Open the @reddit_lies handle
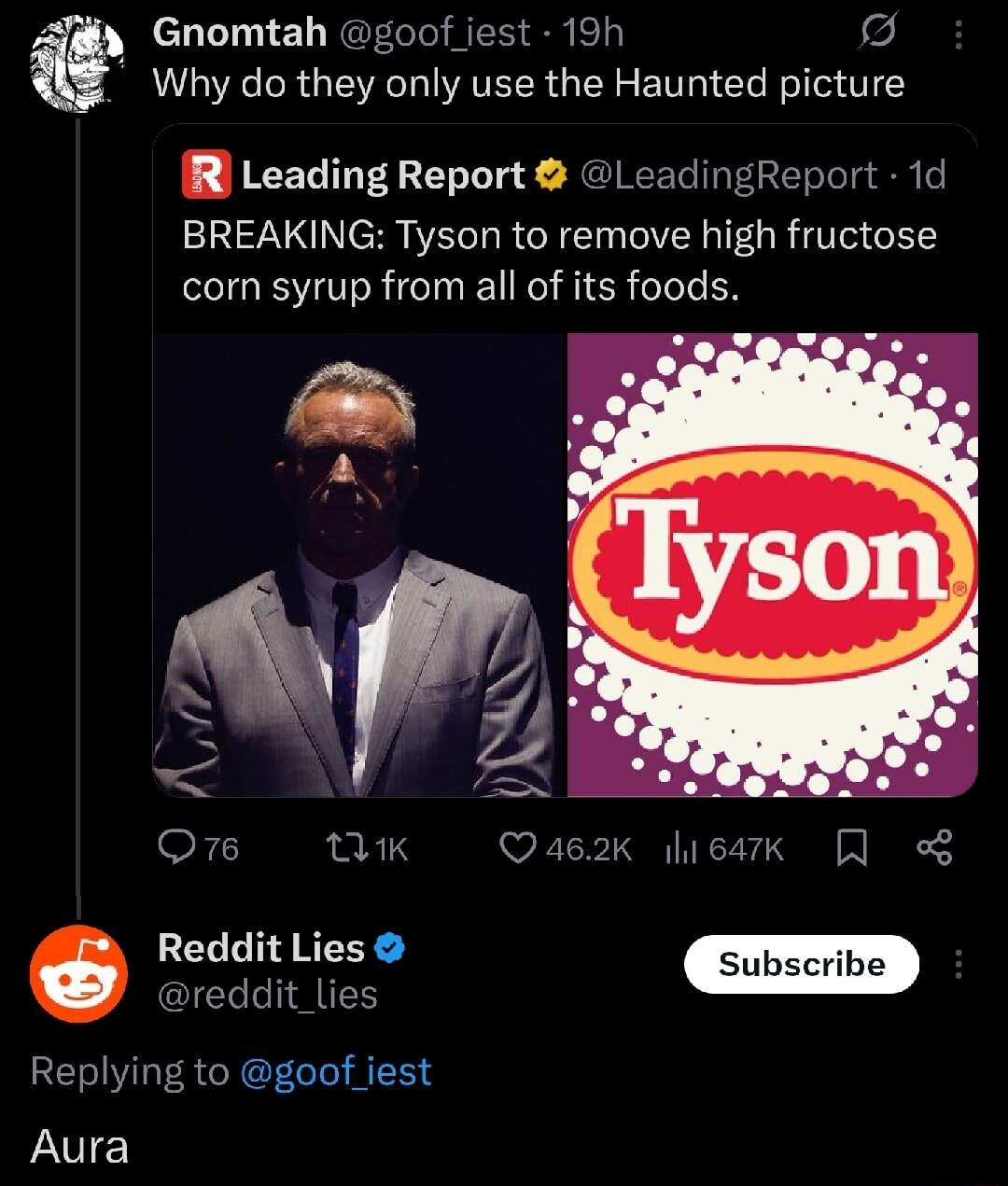The width and height of the screenshot is (1008, 1186). pos(268,995)
